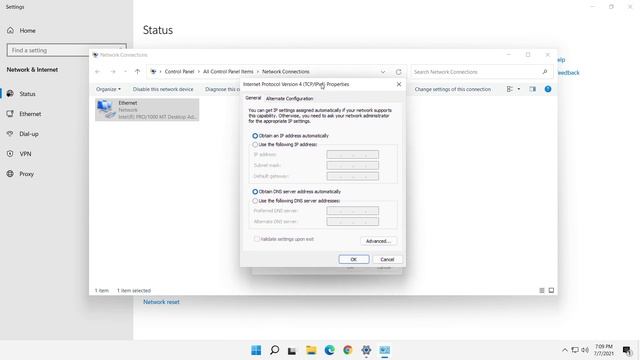The height and width of the screenshot is (360, 640).
Task: Click the IP address field
Action: click(x=353, y=155)
